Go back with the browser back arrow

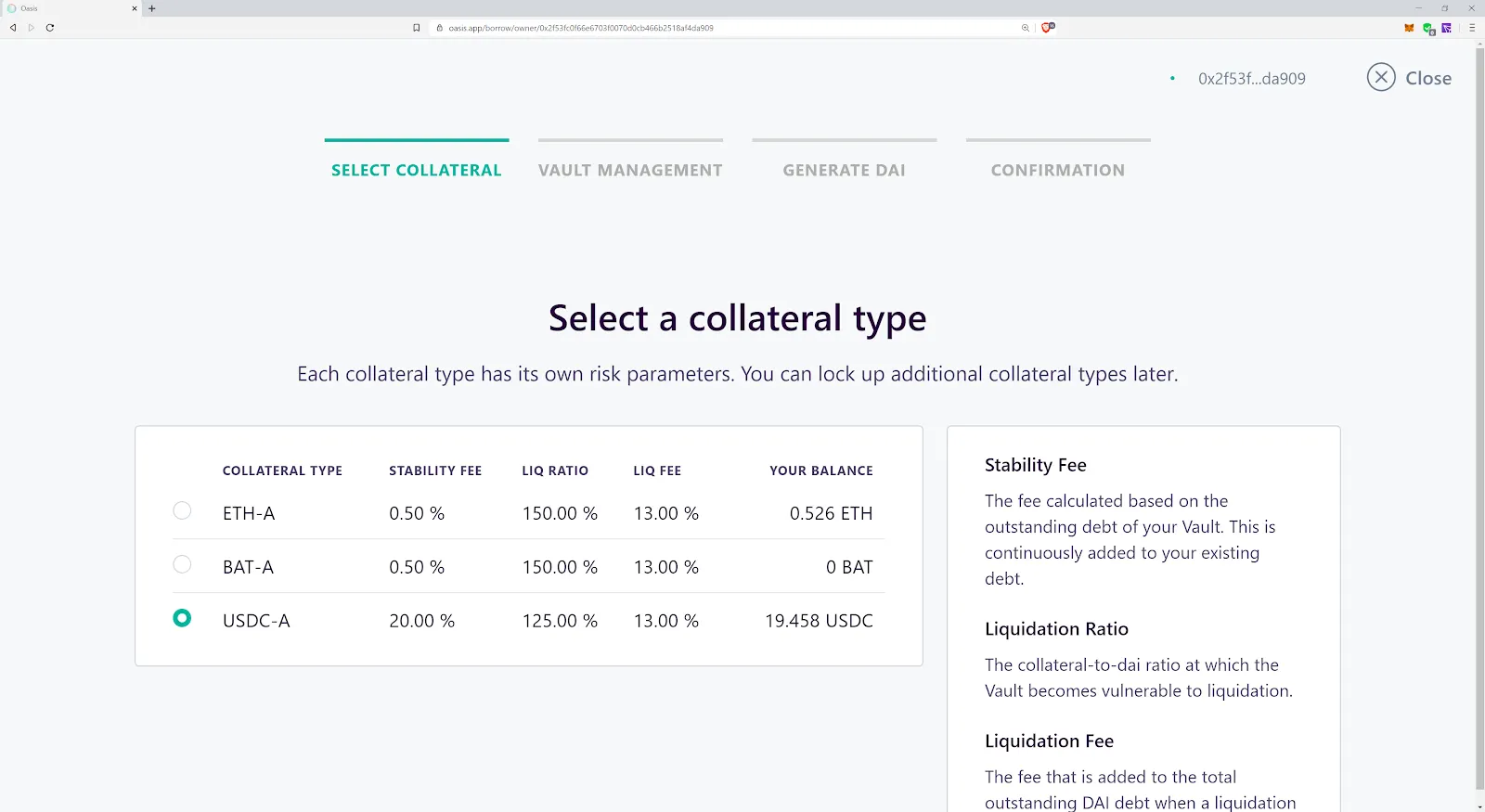click(x=13, y=28)
